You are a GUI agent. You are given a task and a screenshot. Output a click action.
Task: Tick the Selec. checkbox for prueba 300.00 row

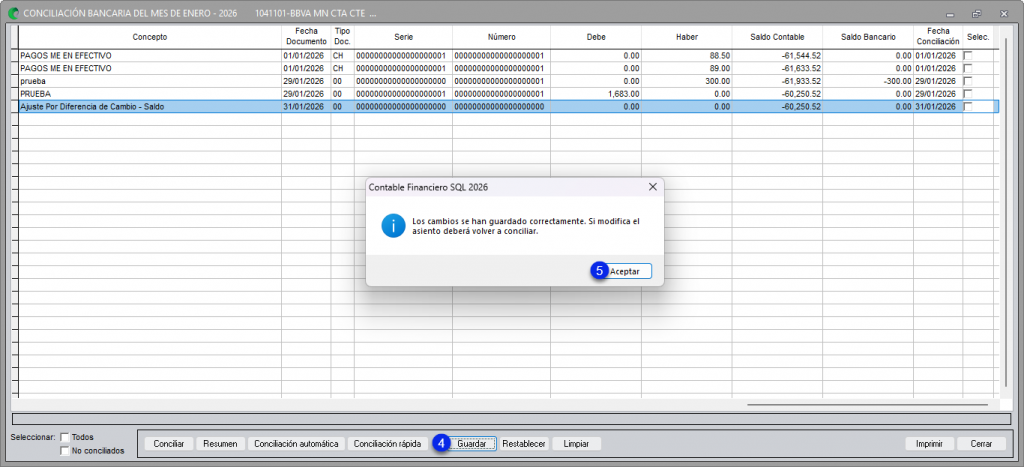pyautogui.click(x=968, y=81)
